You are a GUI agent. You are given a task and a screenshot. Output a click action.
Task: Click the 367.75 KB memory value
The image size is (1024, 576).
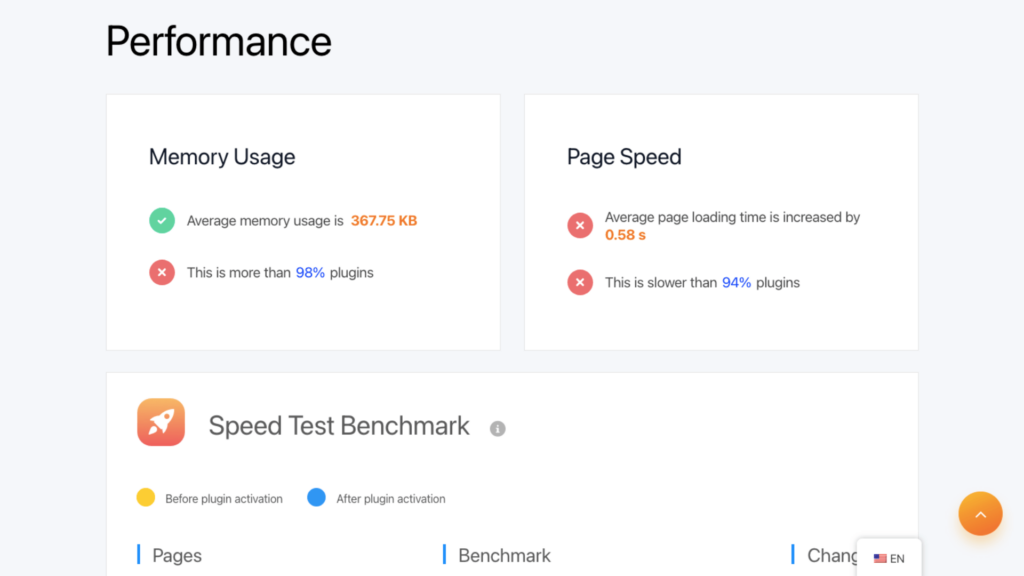[x=384, y=221]
